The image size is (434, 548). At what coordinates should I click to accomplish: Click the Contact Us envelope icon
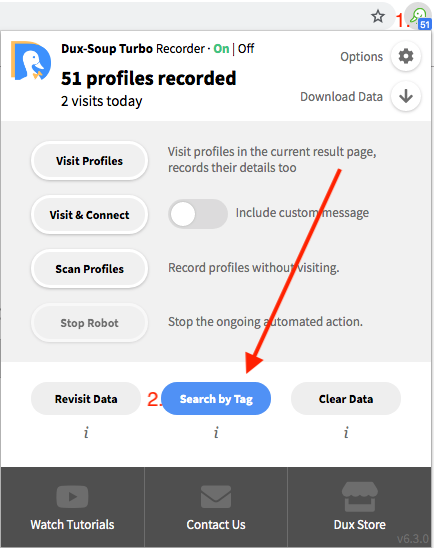point(216,497)
